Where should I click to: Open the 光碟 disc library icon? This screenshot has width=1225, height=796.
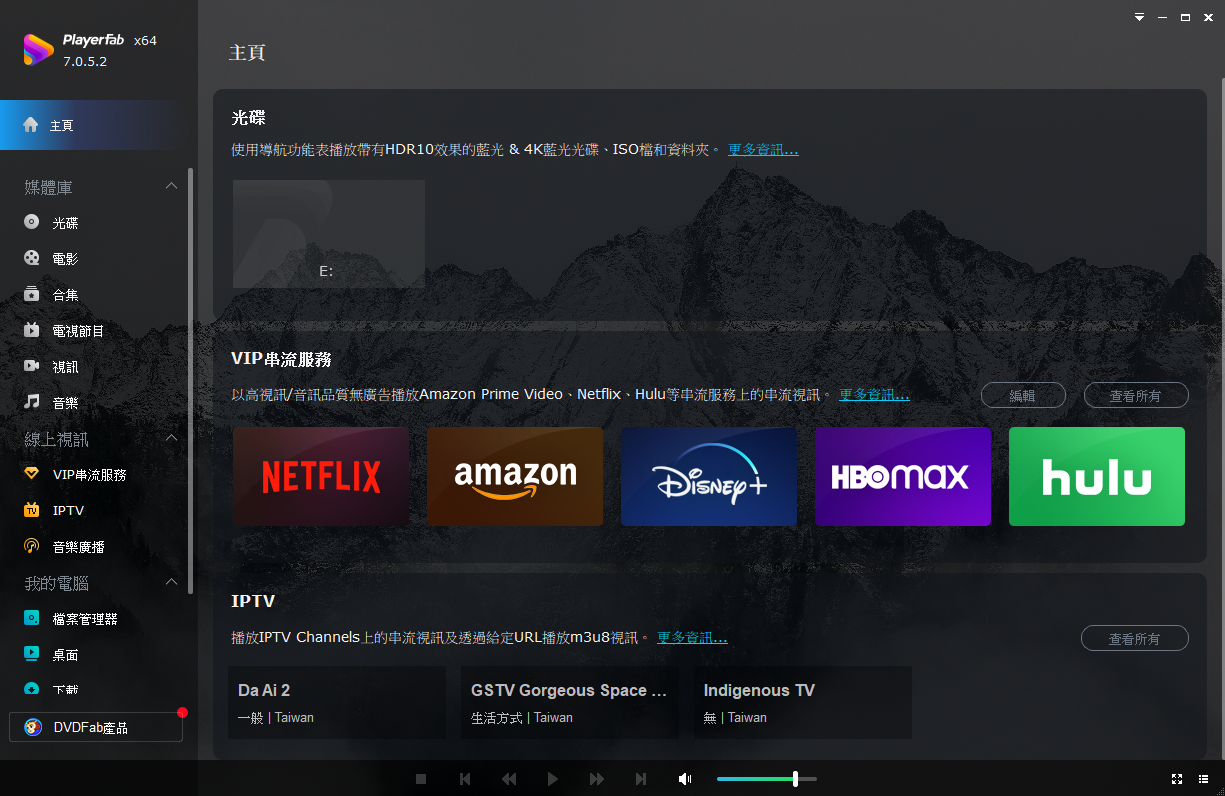pyautogui.click(x=32, y=223)
